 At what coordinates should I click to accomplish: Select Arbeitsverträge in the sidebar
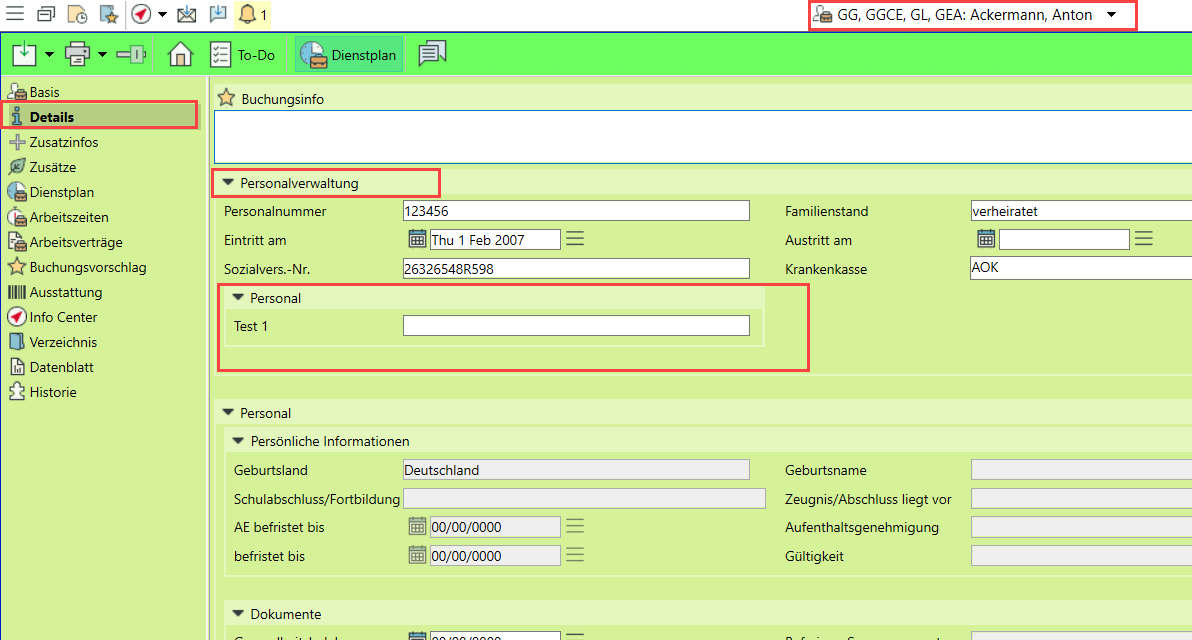[x=76, y=242]
